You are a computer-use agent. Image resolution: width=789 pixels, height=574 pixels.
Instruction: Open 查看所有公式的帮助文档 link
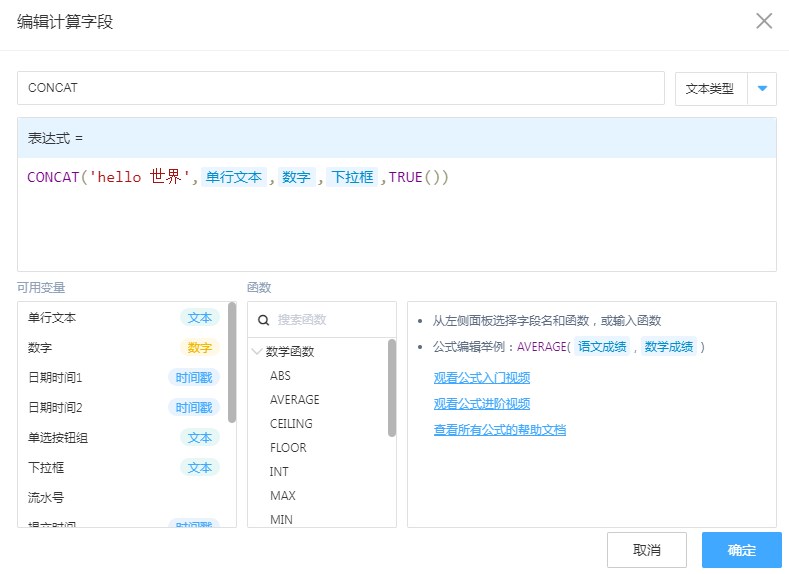point(499,430)
